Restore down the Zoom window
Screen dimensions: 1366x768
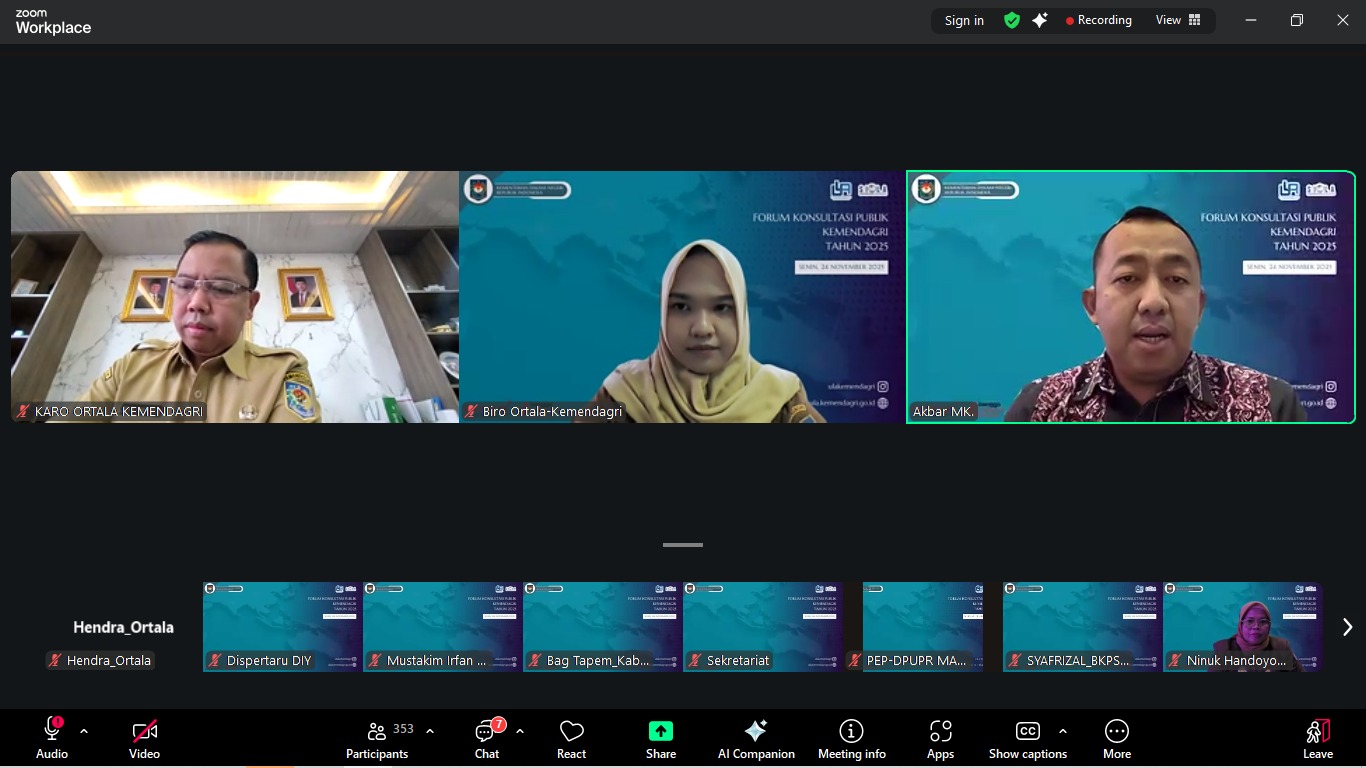(1297, 20)
